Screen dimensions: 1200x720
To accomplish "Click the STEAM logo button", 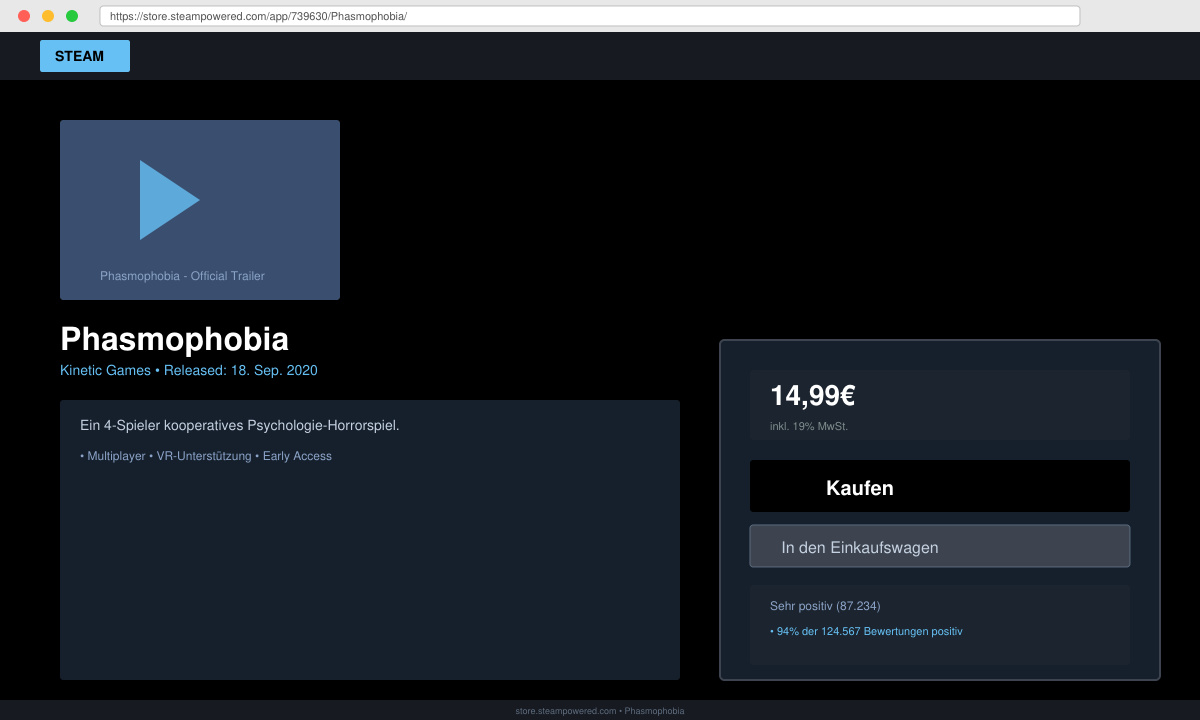I will 85,56.
